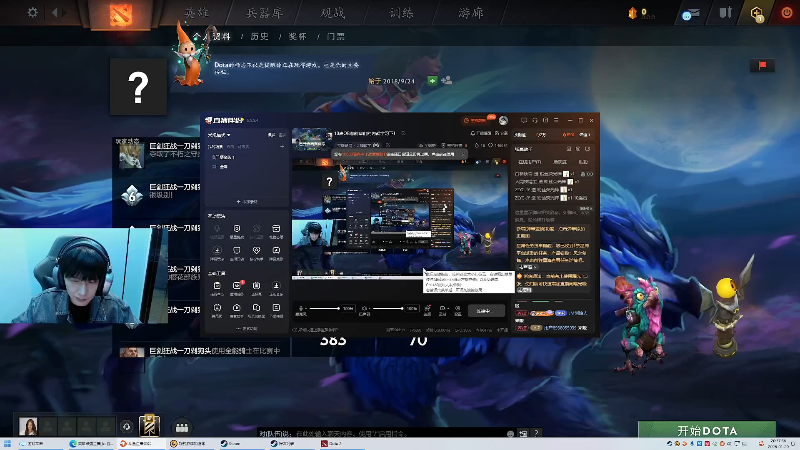Image resolution: width=800 pixels, height=450 pixels.
Task: Click the download-style icon in second tools row
Action: [217, 253]
